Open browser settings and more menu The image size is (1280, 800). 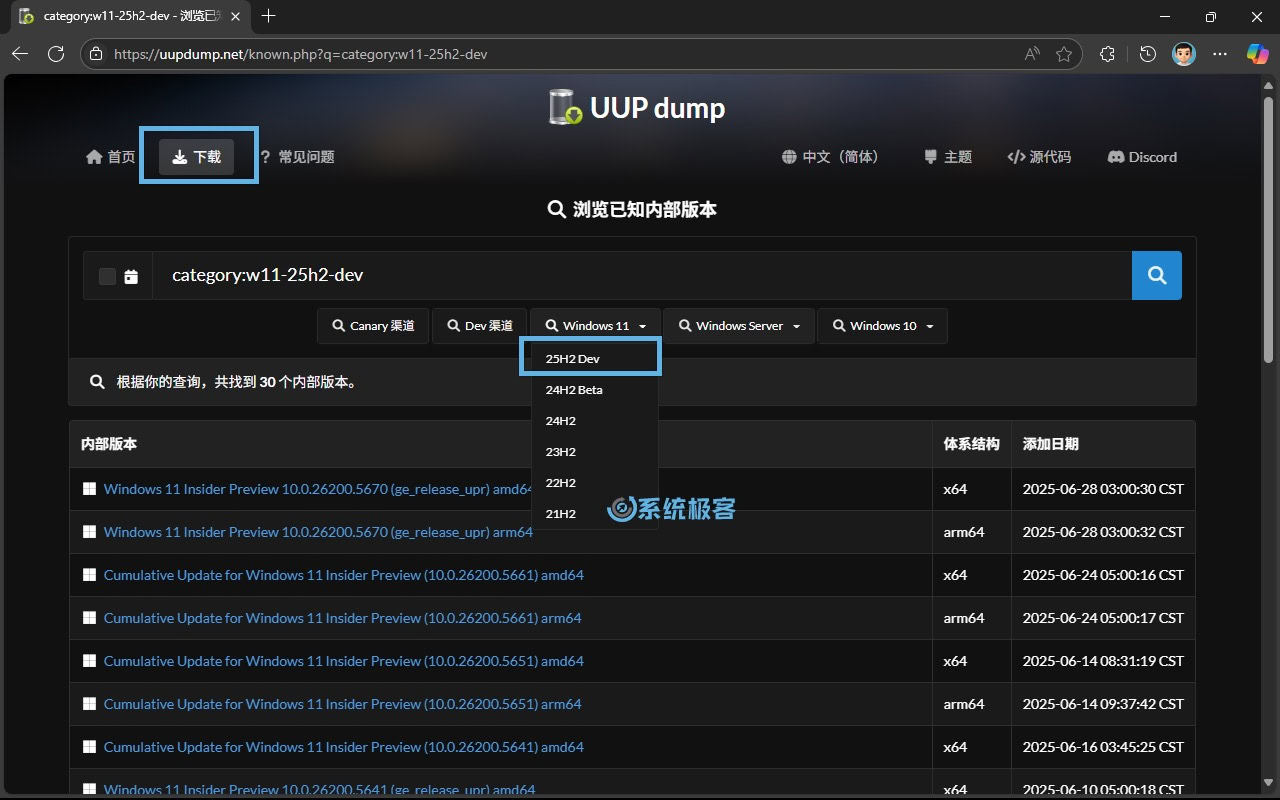coord(1220,54)
